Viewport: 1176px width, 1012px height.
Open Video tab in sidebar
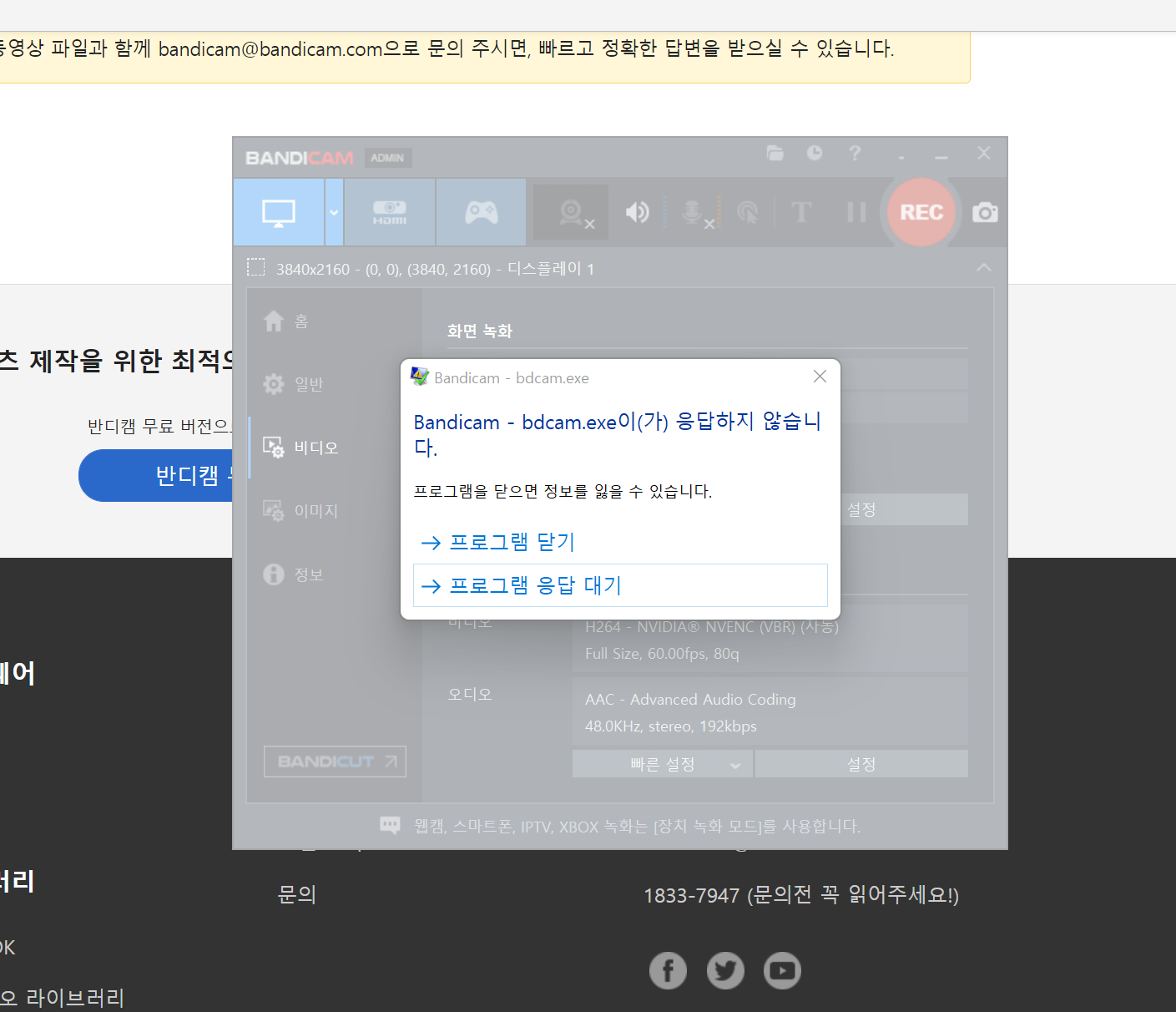tap(300, 448)
